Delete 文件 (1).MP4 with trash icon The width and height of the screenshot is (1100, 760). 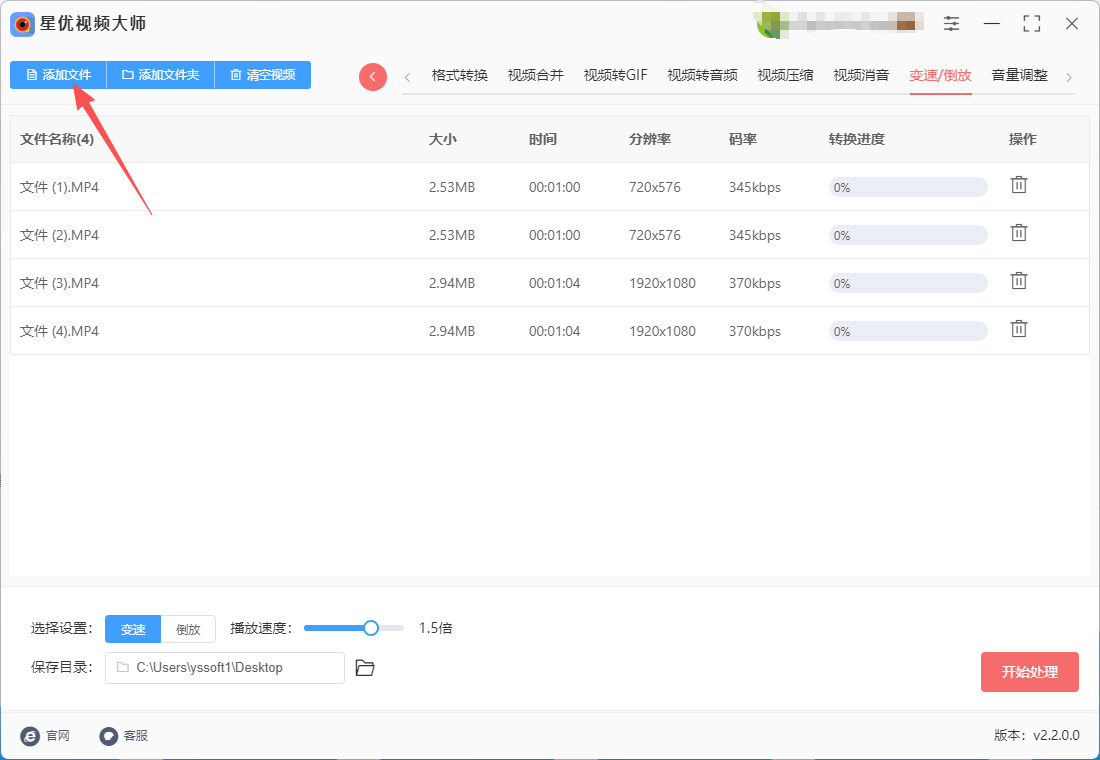point(1018,185)
